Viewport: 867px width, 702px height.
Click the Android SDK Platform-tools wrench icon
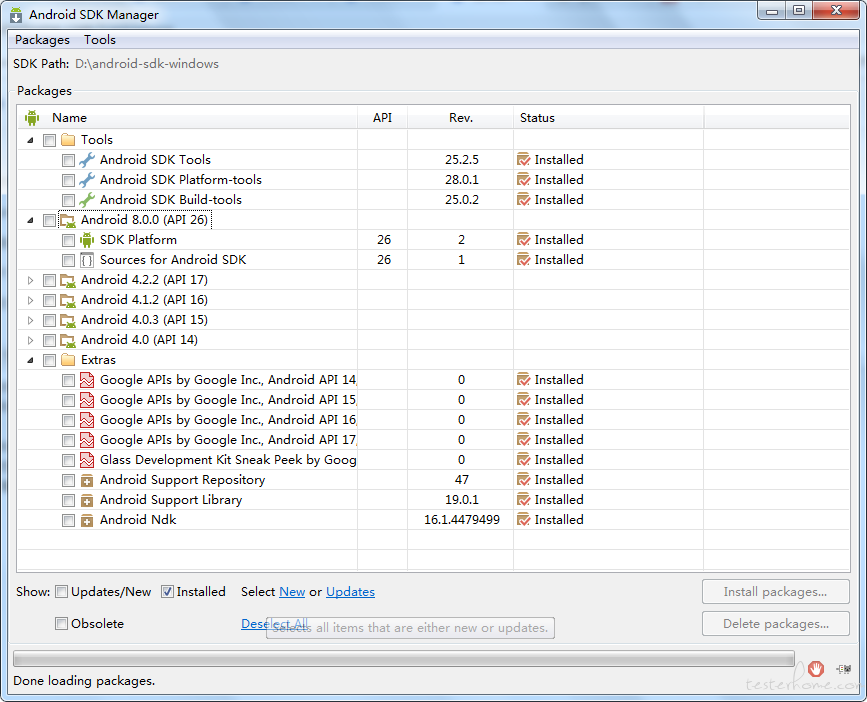tap(87, 180)
